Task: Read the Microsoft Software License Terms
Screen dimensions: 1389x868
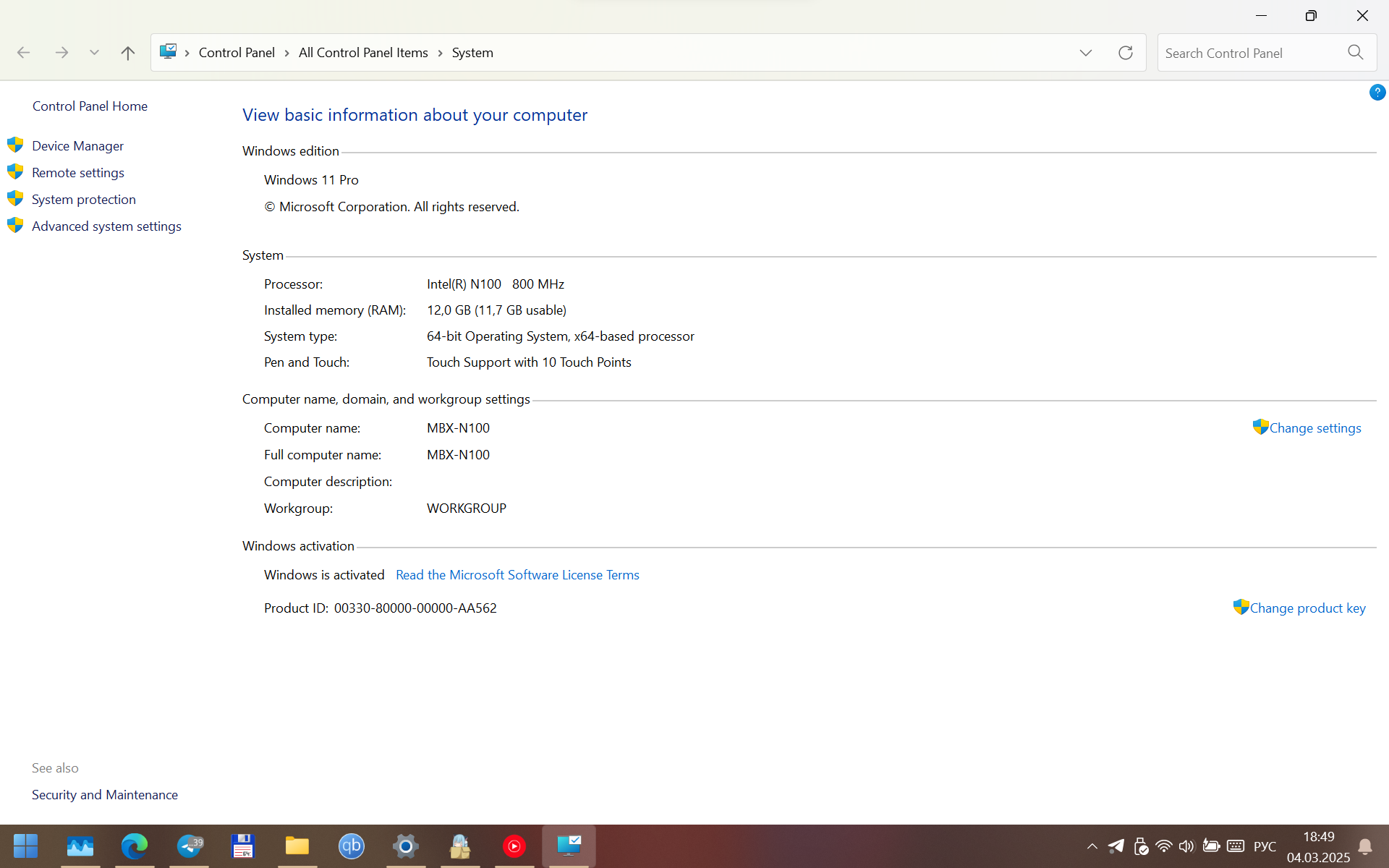Action: (x=517, y=575)
